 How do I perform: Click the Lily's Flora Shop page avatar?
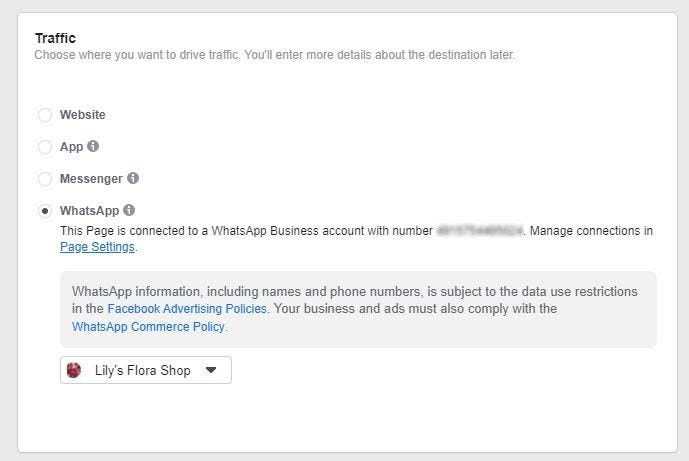74,370
